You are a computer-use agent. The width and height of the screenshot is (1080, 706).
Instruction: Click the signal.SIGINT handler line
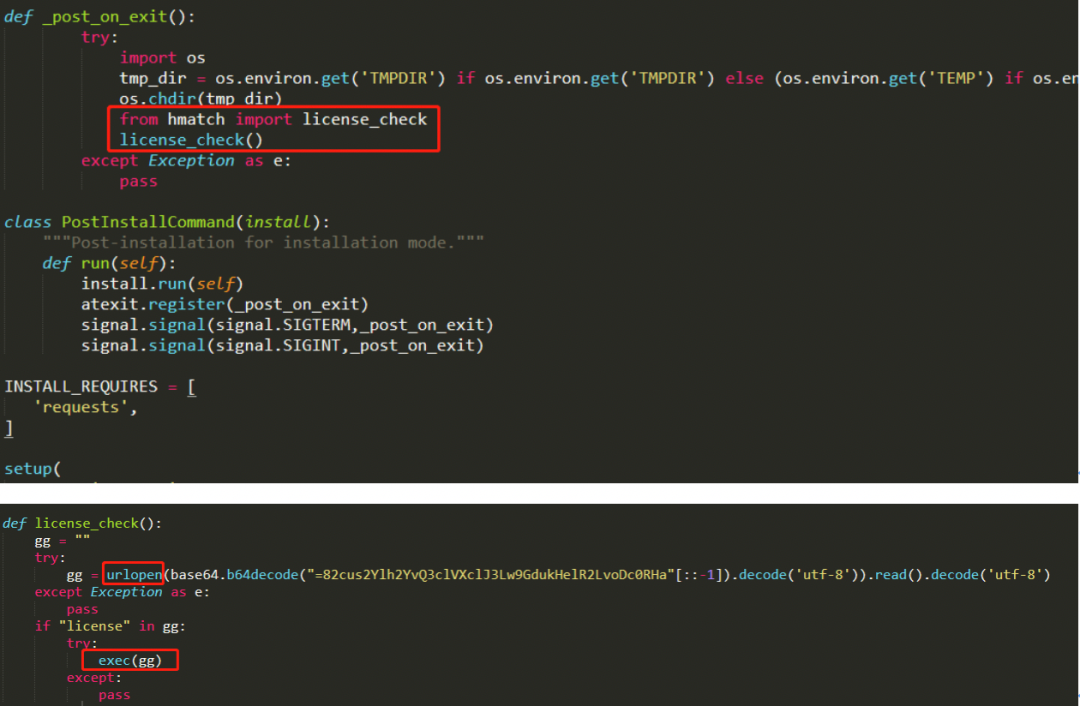pos(282,345)
